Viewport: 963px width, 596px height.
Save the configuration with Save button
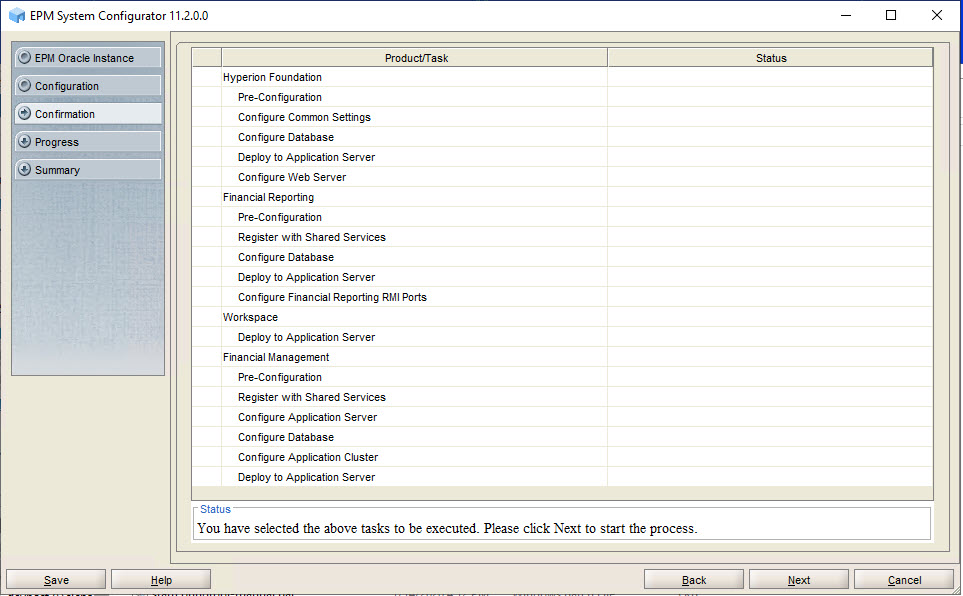click(x=56, y=579)
